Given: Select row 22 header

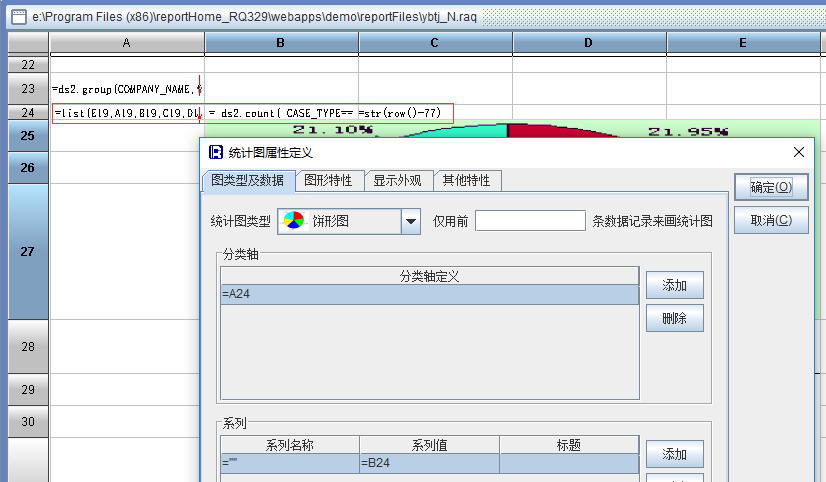Looking at the screenshot, I should 28,65.
